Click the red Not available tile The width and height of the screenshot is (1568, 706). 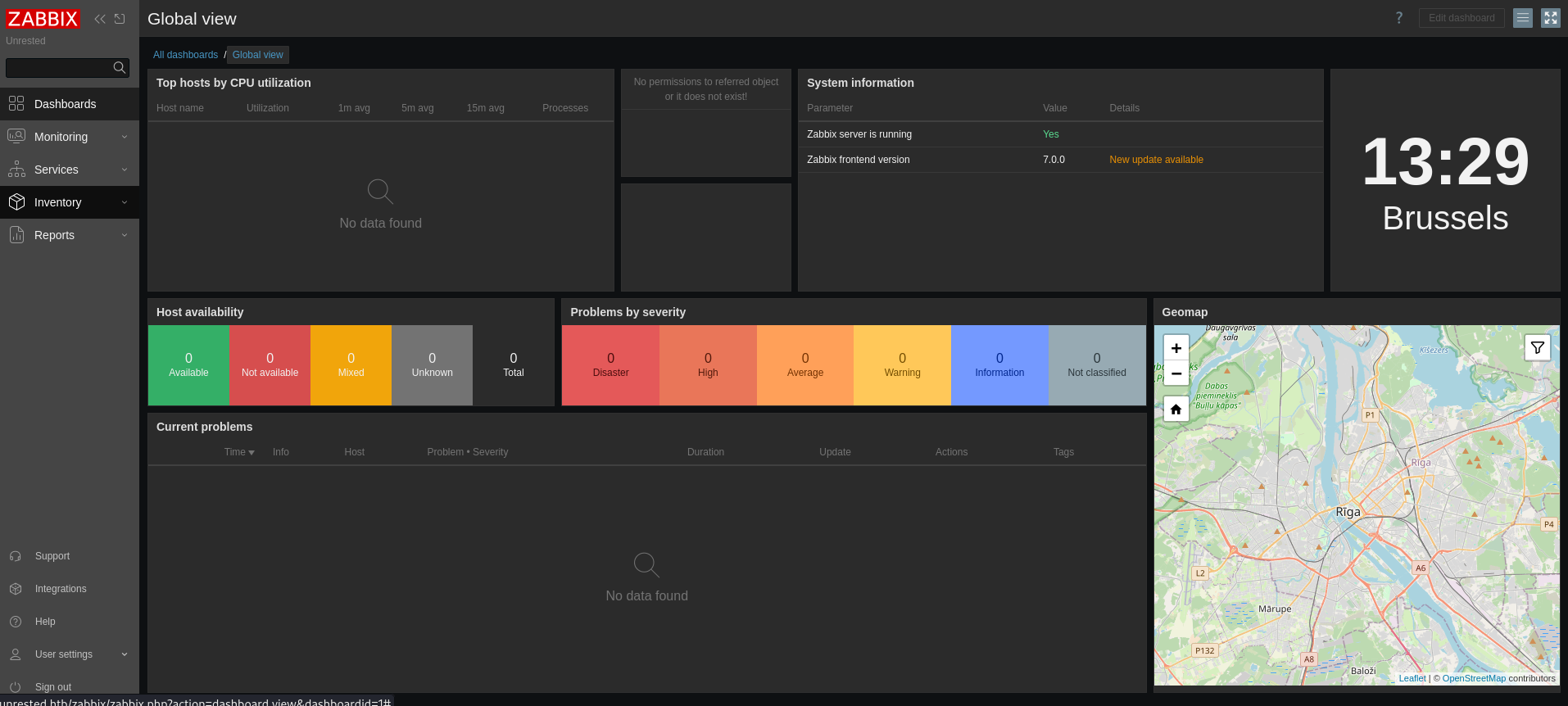coord(270,365)
